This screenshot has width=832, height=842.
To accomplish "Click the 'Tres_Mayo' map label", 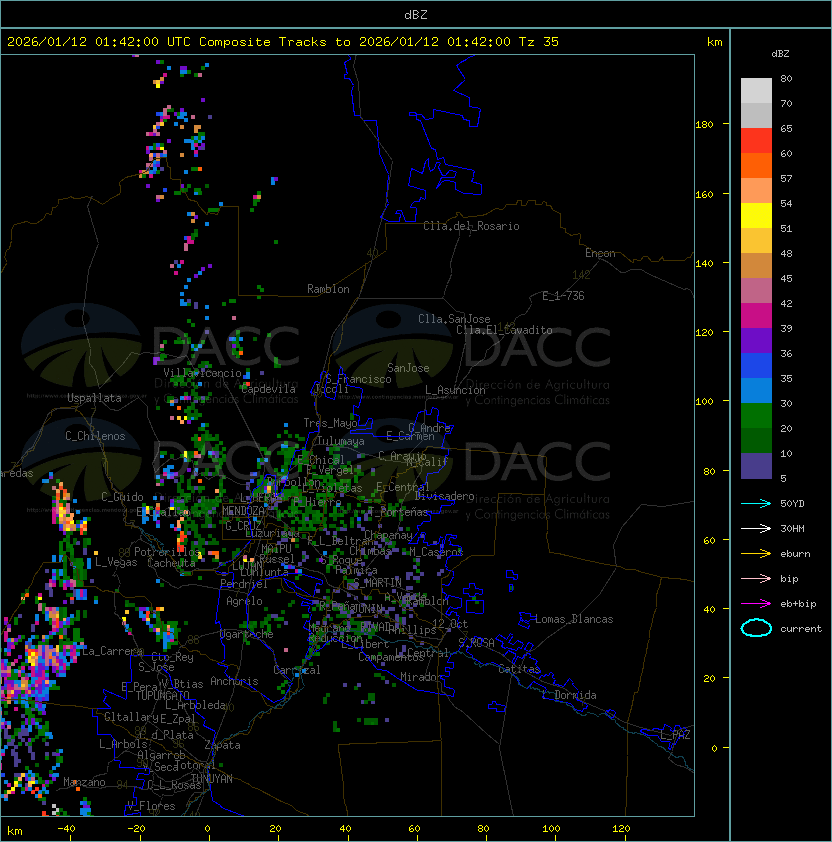I will click(330, 423).
